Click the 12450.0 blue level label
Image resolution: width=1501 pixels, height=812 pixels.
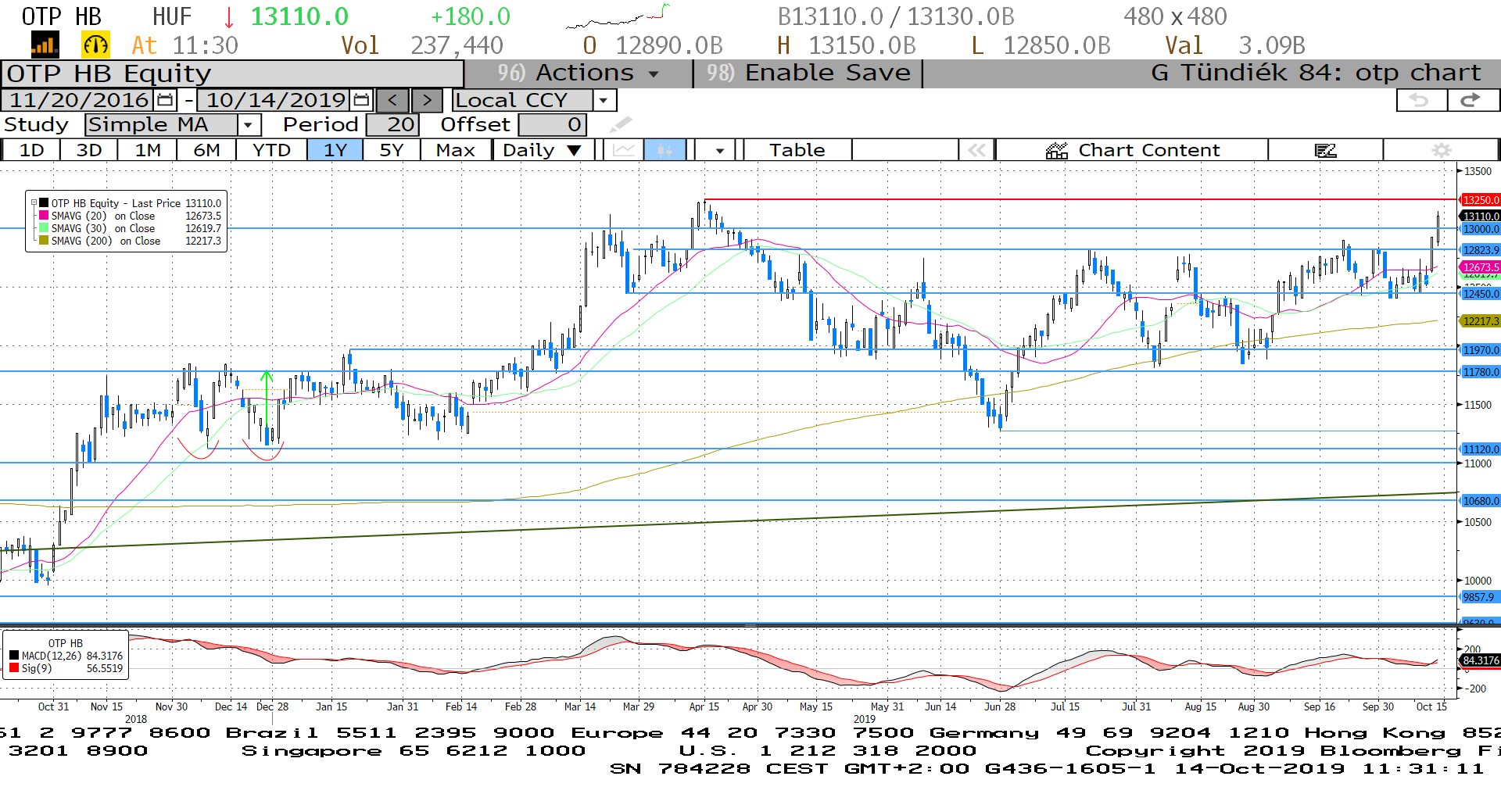(1481, 294)
